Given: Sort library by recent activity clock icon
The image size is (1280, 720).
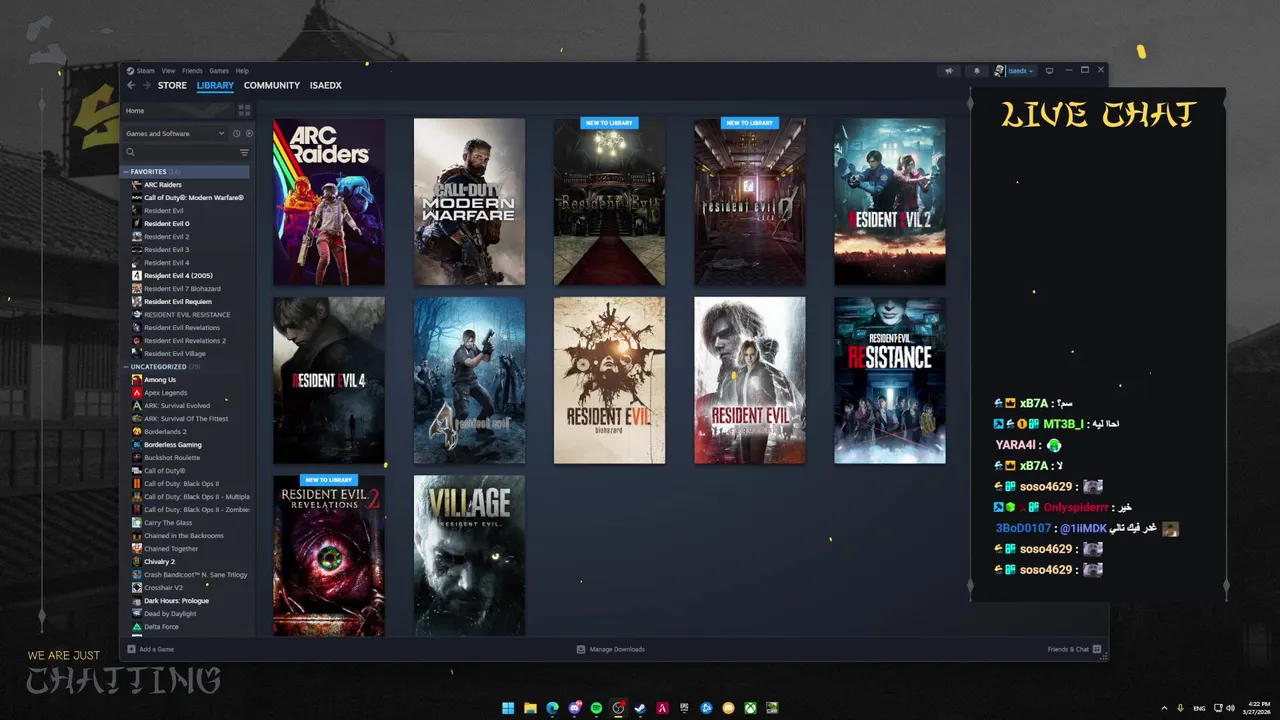Looking at the screenshot, I should 237,133.
